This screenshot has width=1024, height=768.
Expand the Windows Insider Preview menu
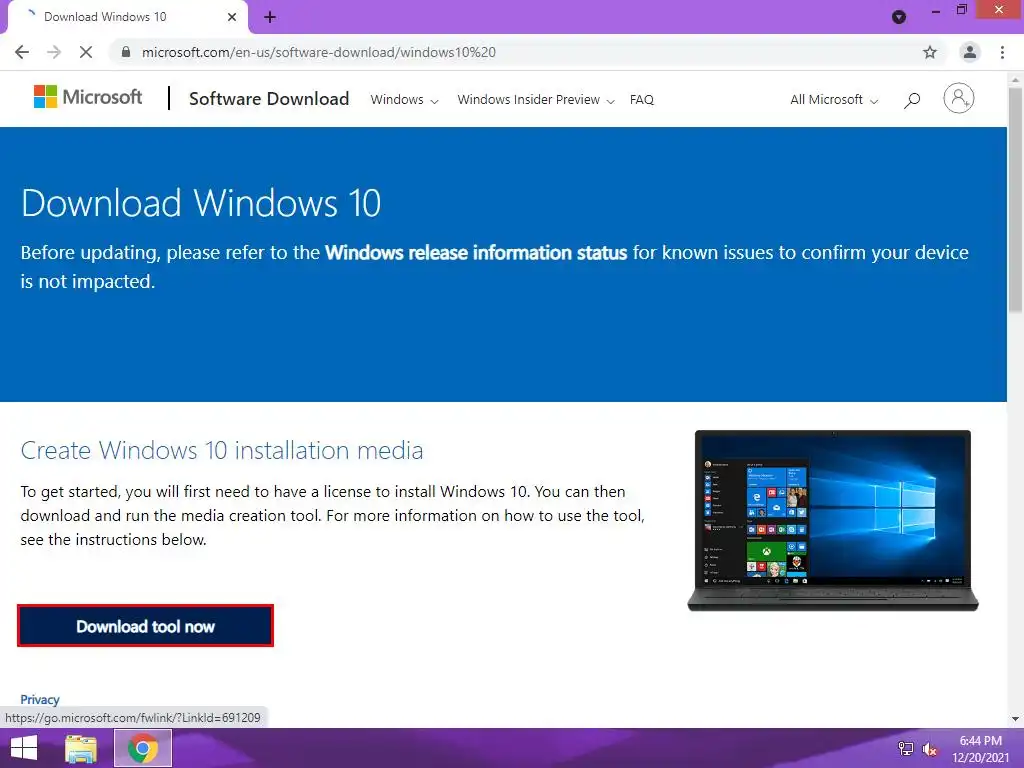pyautogui.click(x=536, y=99)
